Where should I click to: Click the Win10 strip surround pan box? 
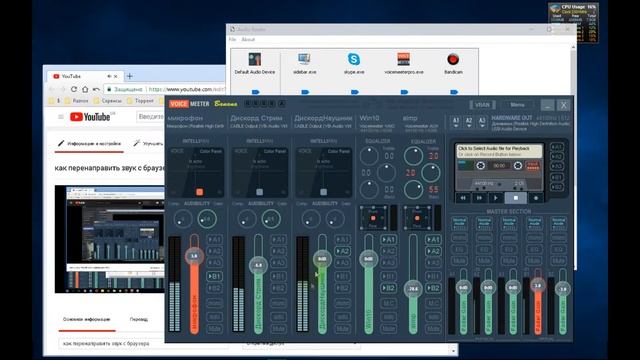pyautogui.click(x=372, y=218)
